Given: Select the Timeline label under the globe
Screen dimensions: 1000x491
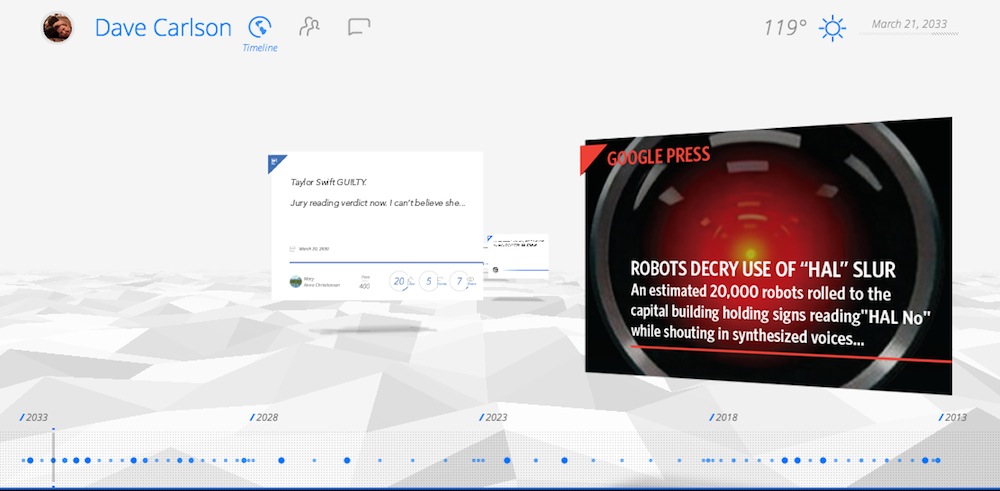Looking at the screenshot, I should (260, 48).
